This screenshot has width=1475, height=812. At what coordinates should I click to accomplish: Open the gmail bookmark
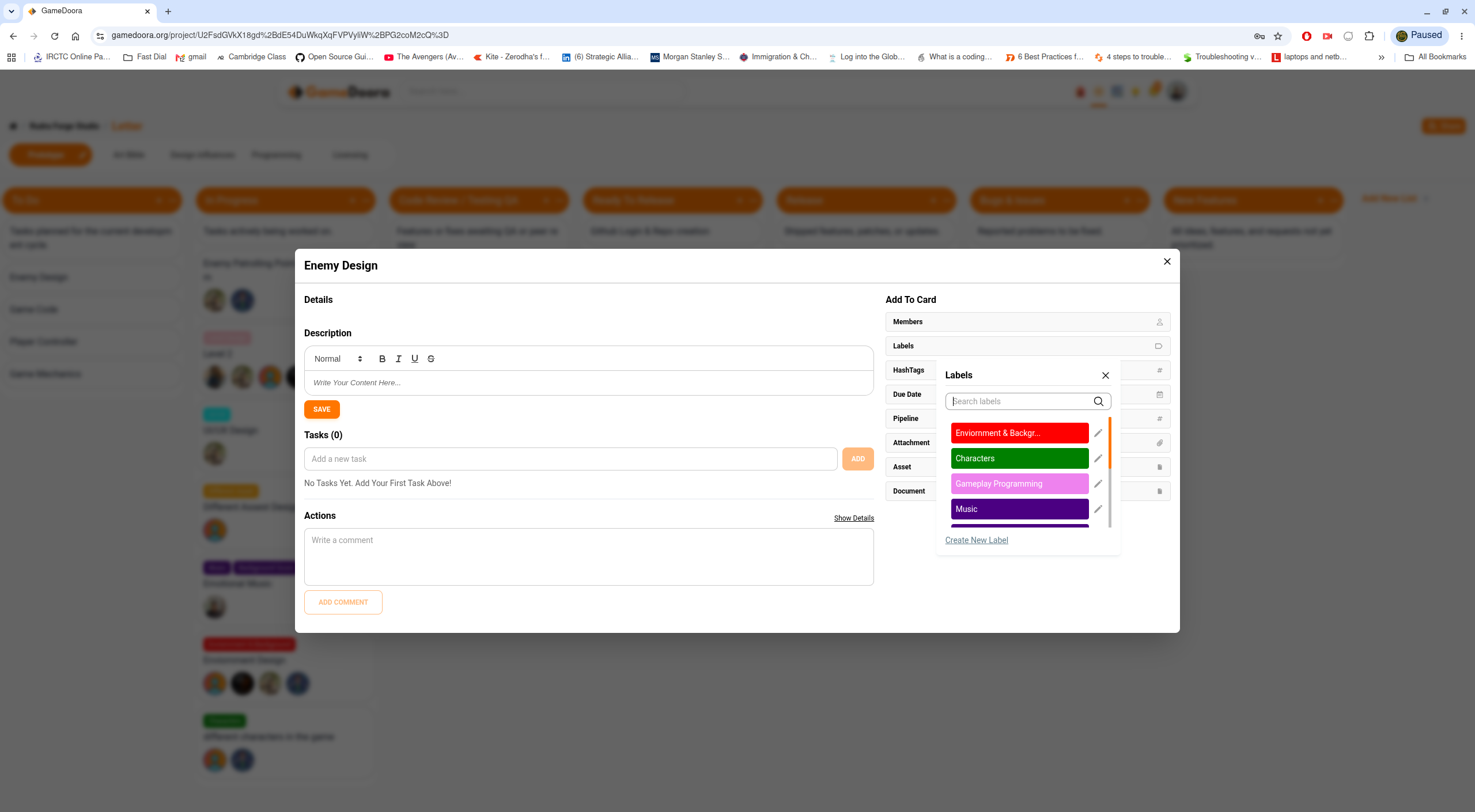[191, 57]
